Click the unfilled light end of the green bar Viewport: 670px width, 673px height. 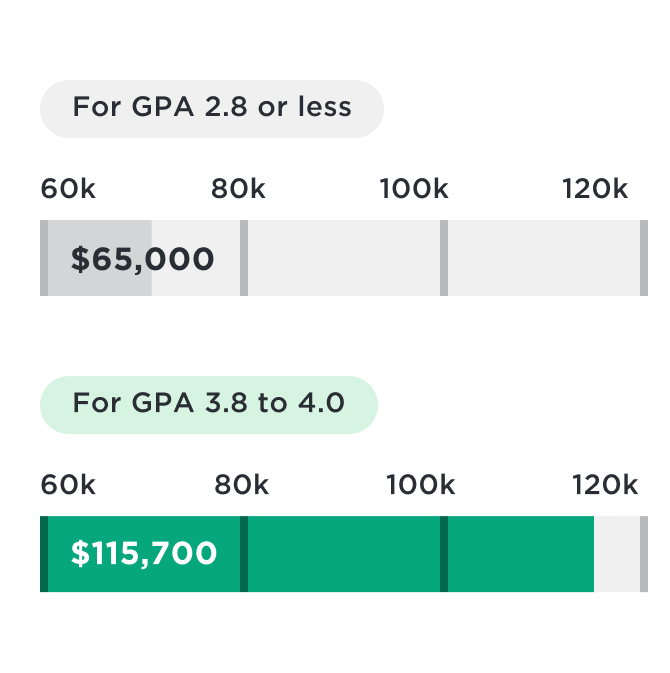(617, 554)
